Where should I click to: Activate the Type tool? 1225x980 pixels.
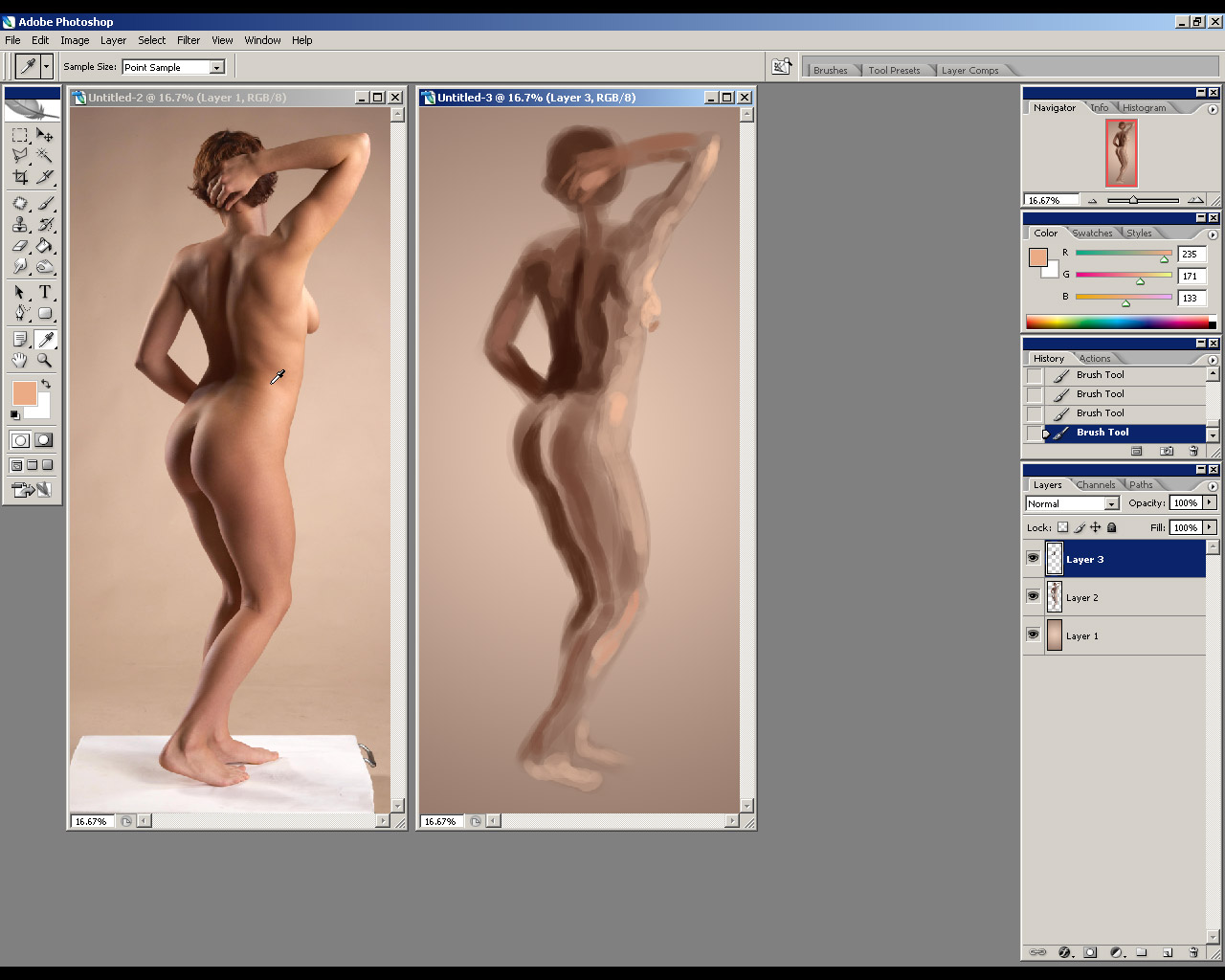pos(44,292)
